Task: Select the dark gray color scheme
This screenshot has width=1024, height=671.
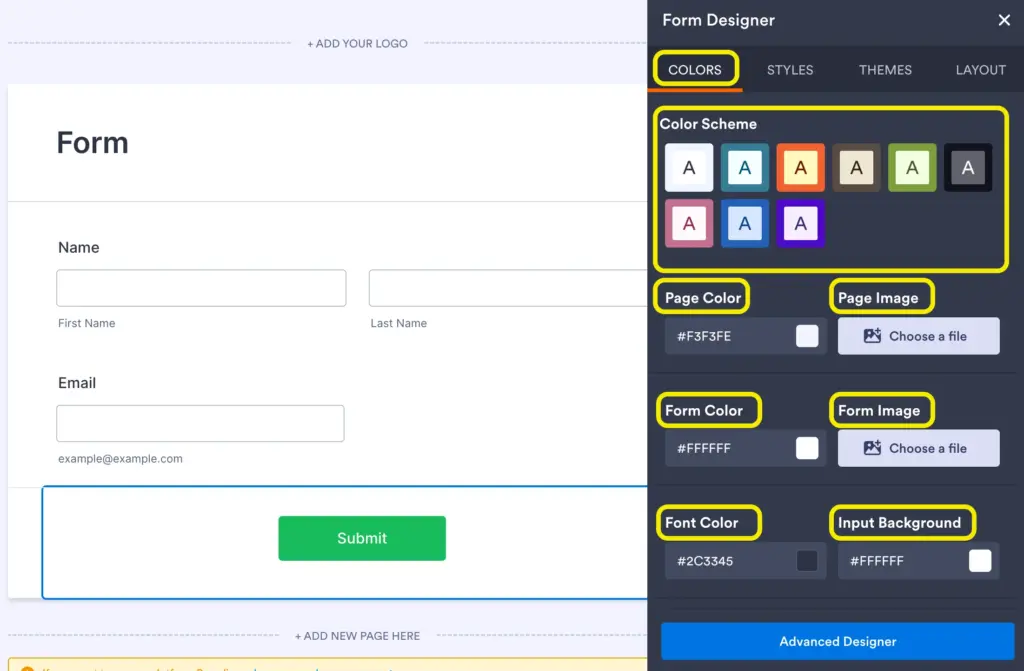Action: pyautogui.click(x=968, y=167)
